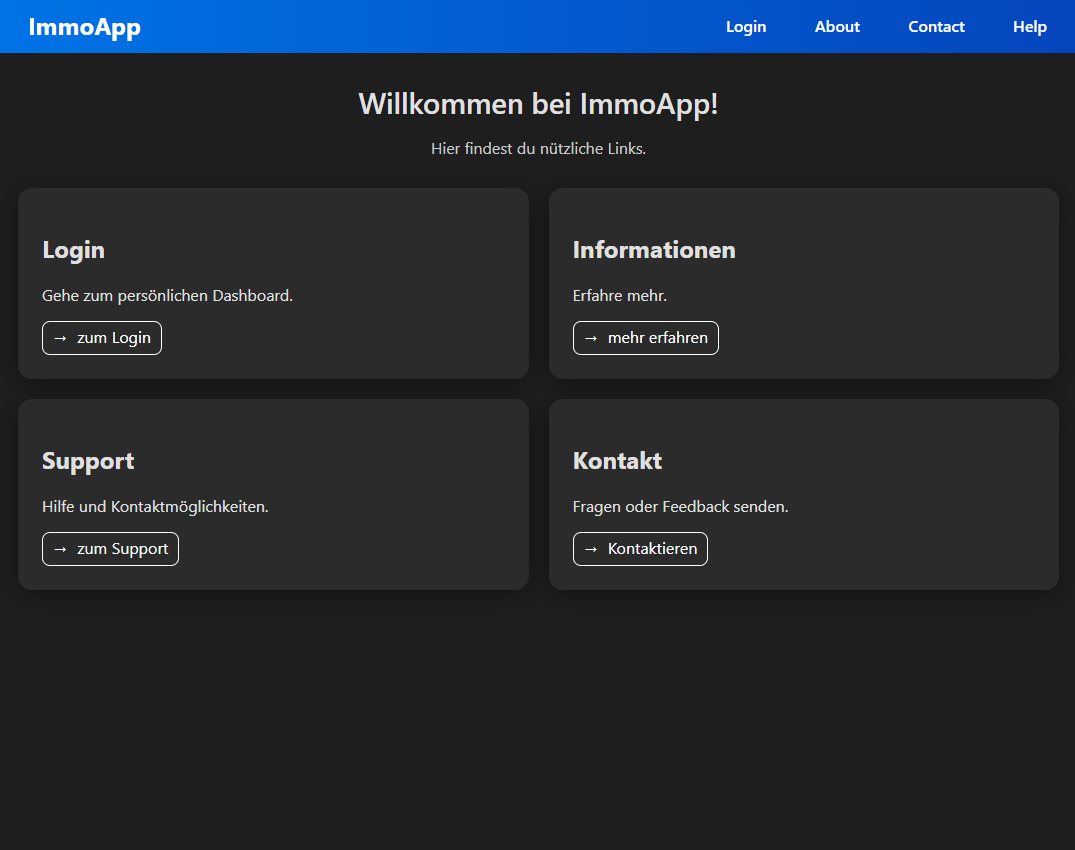Click the Informationen card title

pyautogui.click(x=654, y=250)
